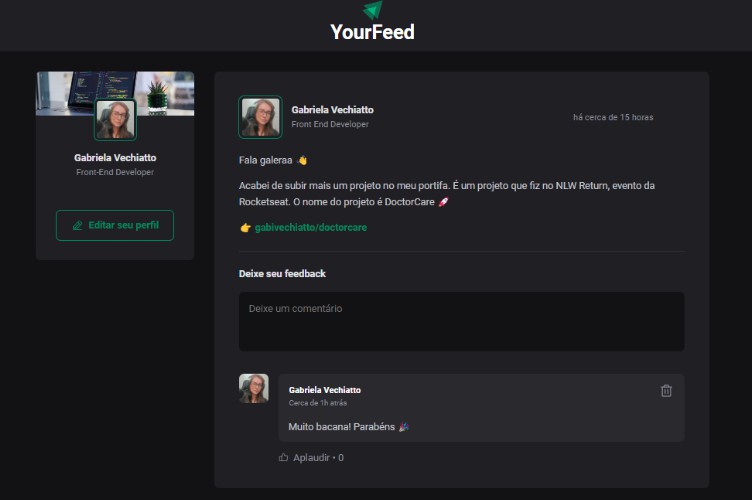Image resolution: width=752 pixels, height=500 pixels.
Task: Delete comment using the trash icon
Action: [x=666, y=391]
